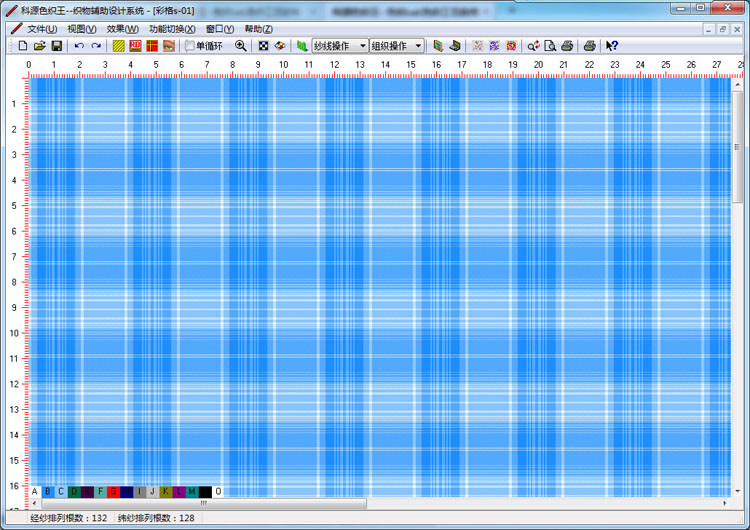This screenshot has height=530, width=750.
Task: Open the 帮助(Z) menu
Action: (259, 29)
